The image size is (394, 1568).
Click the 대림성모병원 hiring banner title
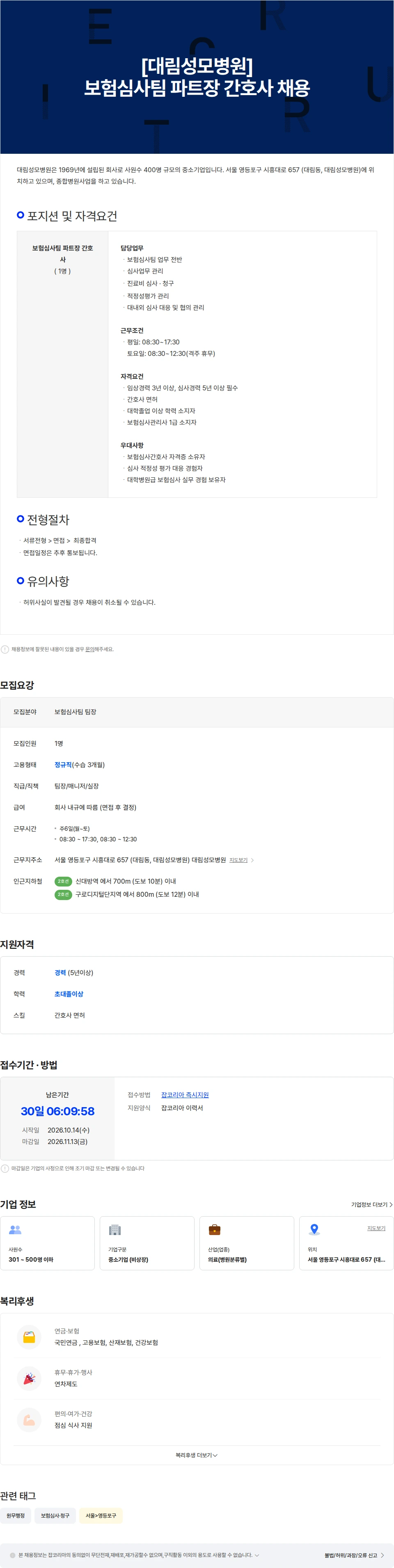tap(197, 77)
